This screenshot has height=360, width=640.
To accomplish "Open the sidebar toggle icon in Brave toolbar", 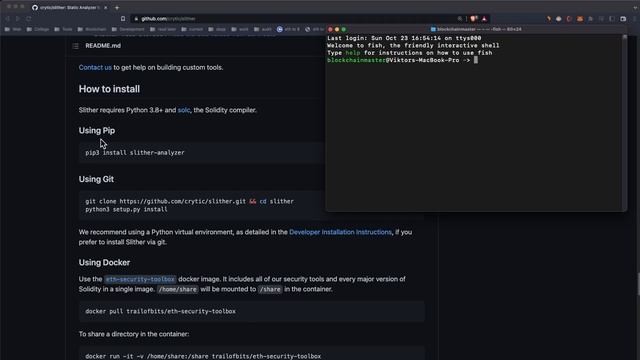I will point(611,18).
